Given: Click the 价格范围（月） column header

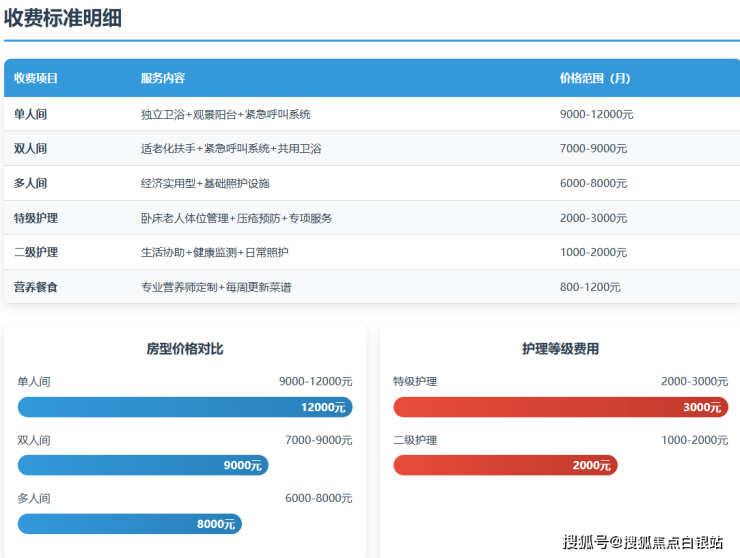Looking at the screenshot, I should pyautogui.click(x=595, y=78).
